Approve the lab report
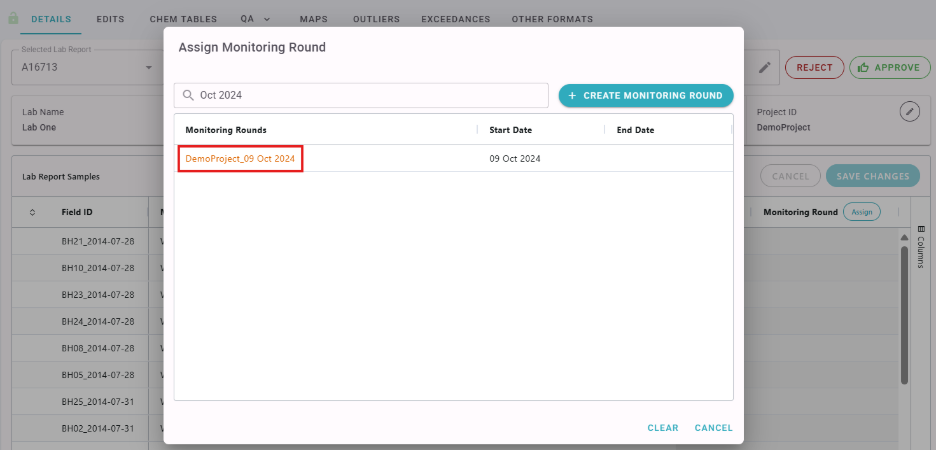The image size is (936, 450). [889, 67]
